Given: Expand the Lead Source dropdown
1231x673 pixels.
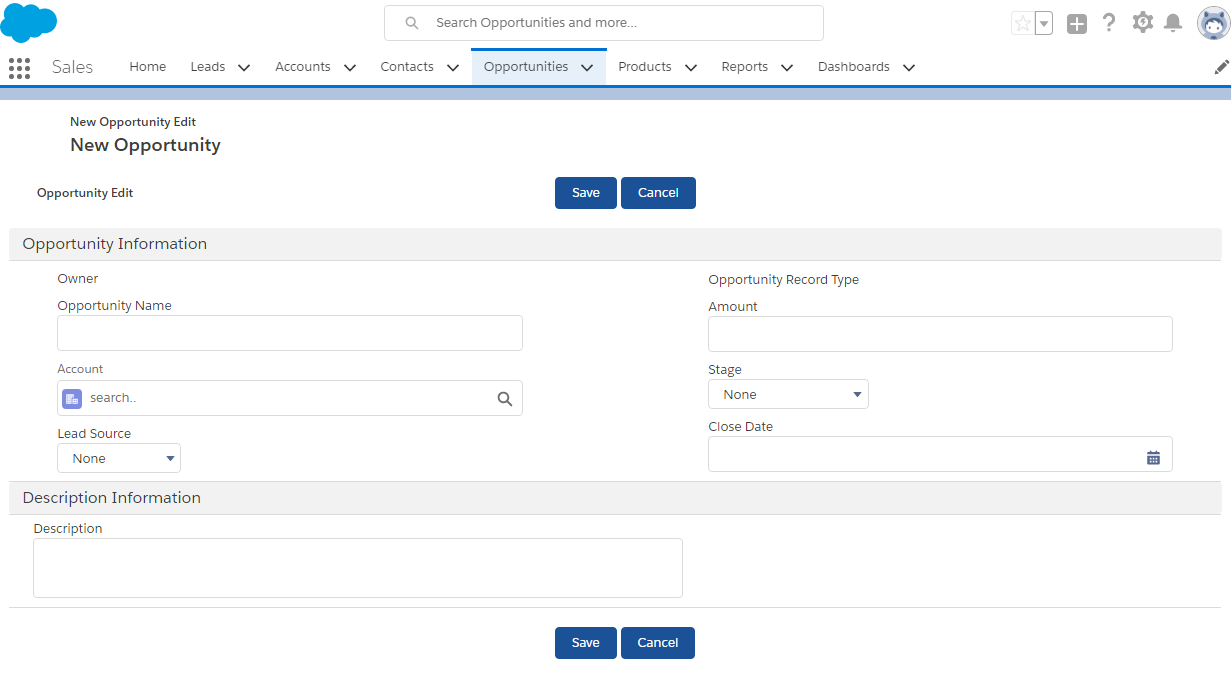Looking at the screenshot, I should pyautogui.click(x=119, y=459).
